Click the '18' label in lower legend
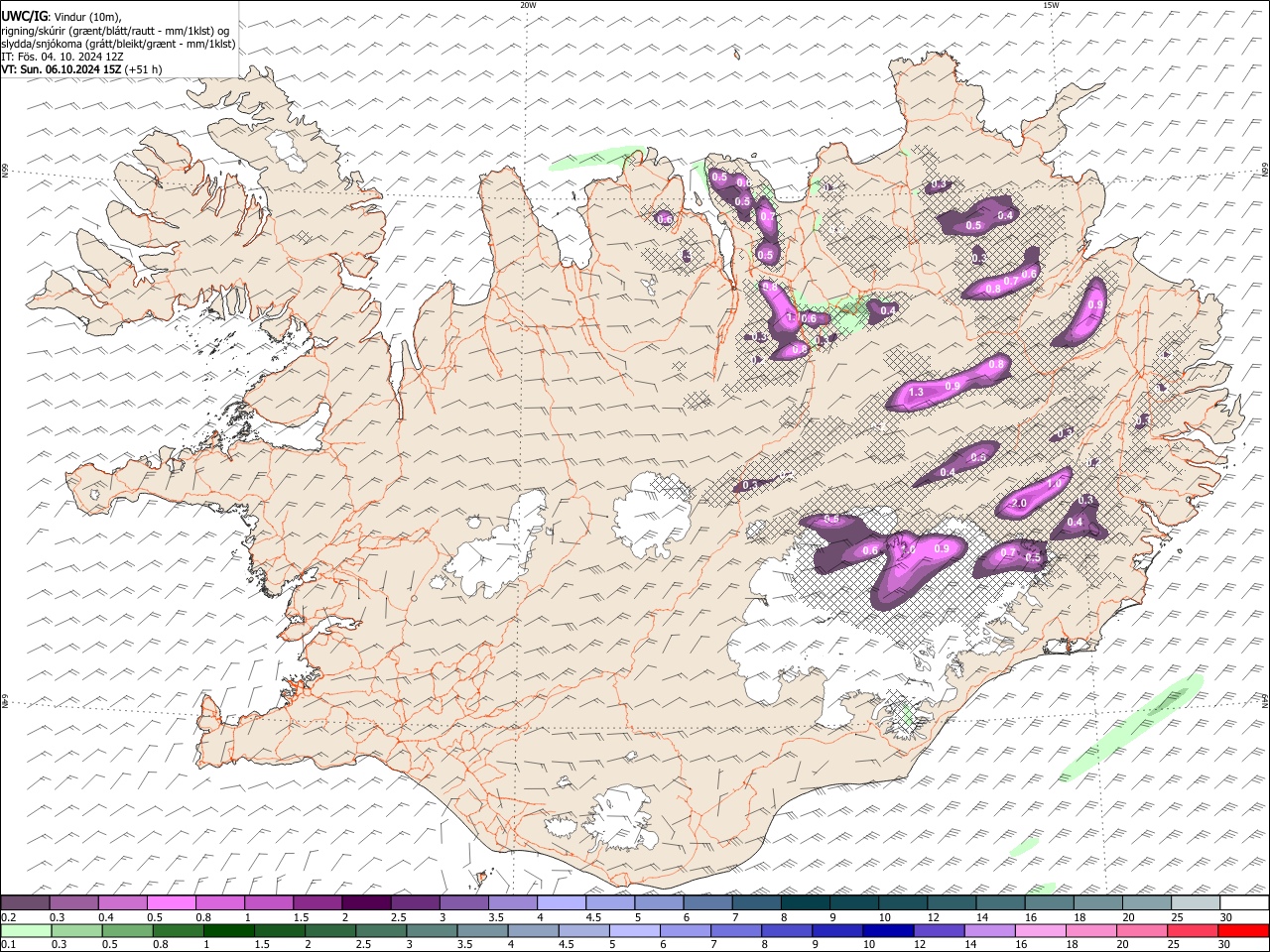1270x952 pixels. point(1074,944)
